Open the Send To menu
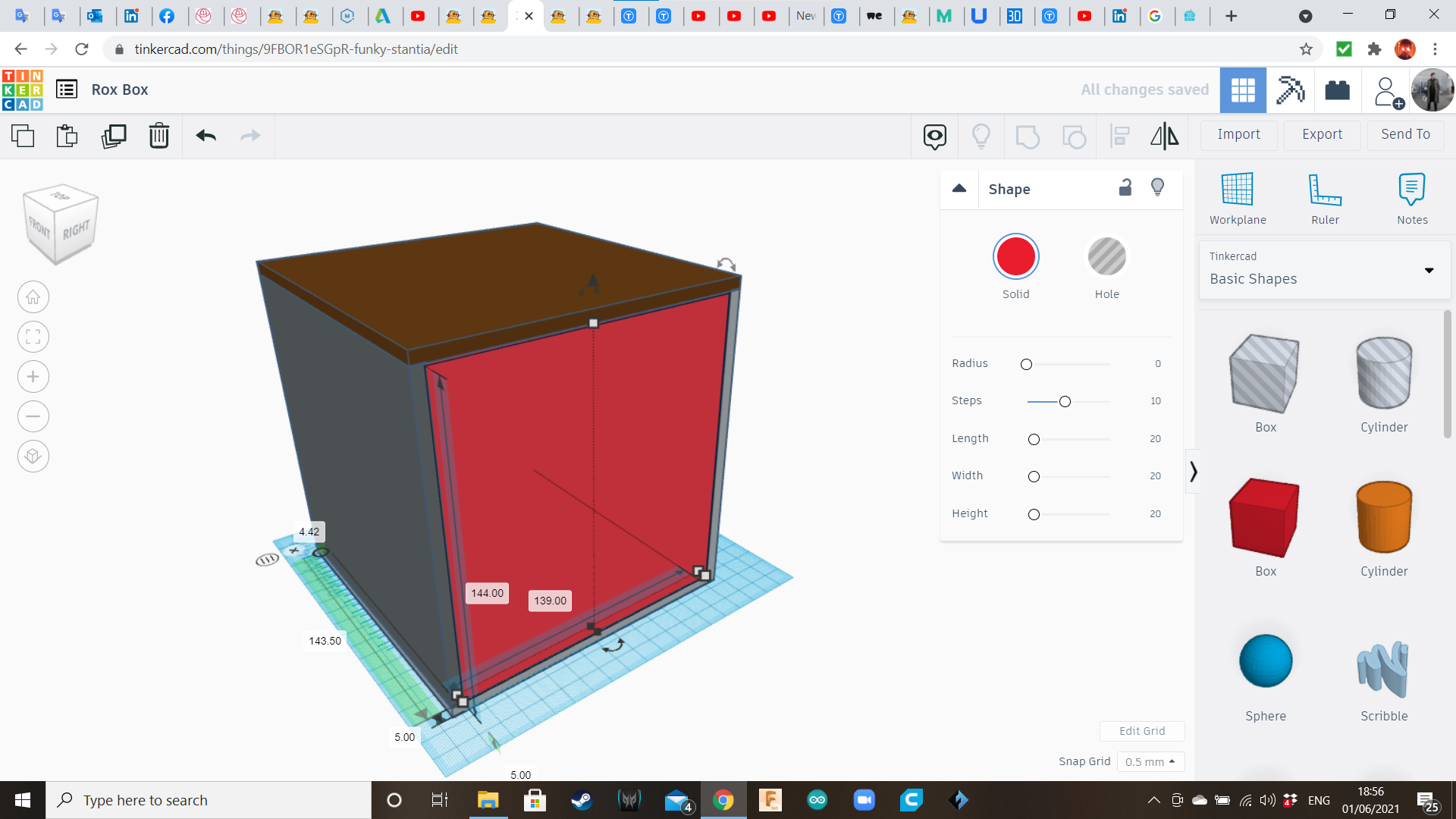The height and width of the screenshot is (819, 1456). click(x=1405, y=134)
